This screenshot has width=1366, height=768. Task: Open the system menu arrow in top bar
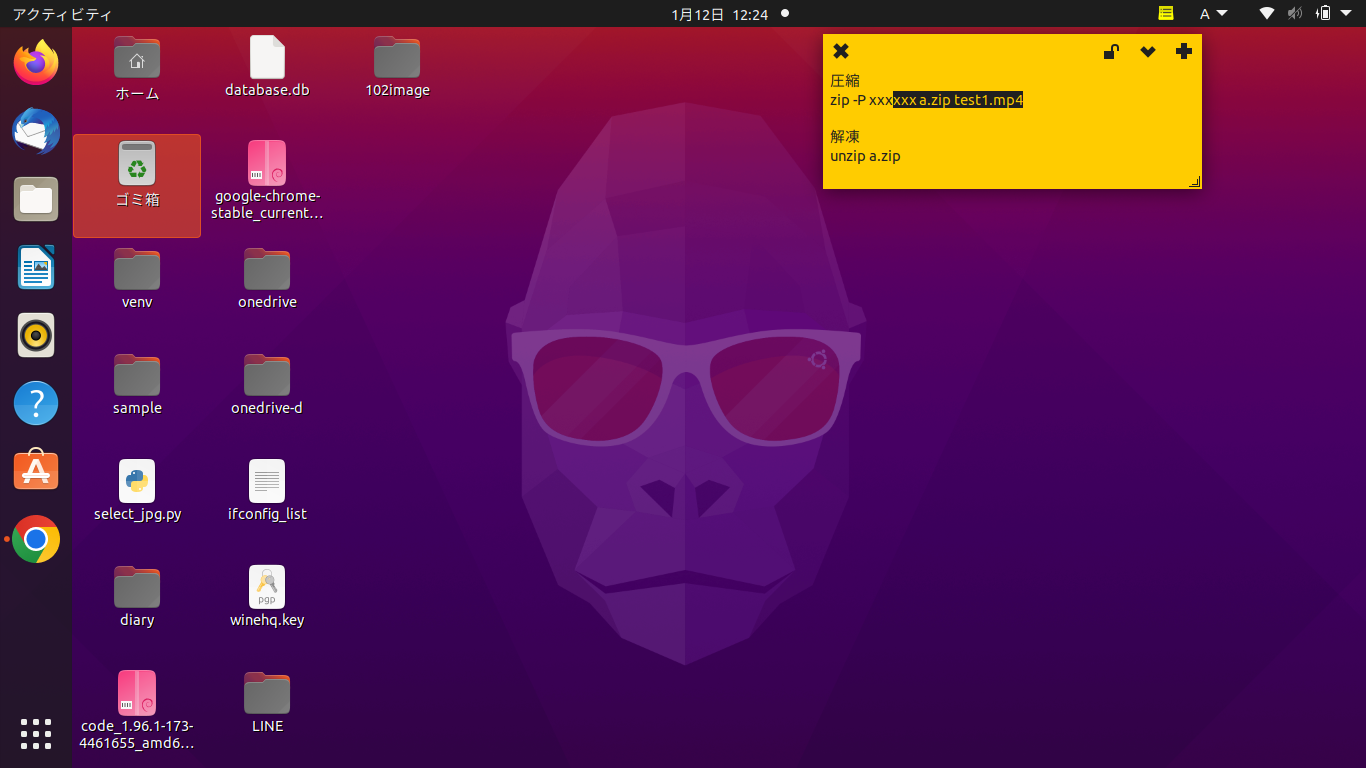click(1348, 14)
